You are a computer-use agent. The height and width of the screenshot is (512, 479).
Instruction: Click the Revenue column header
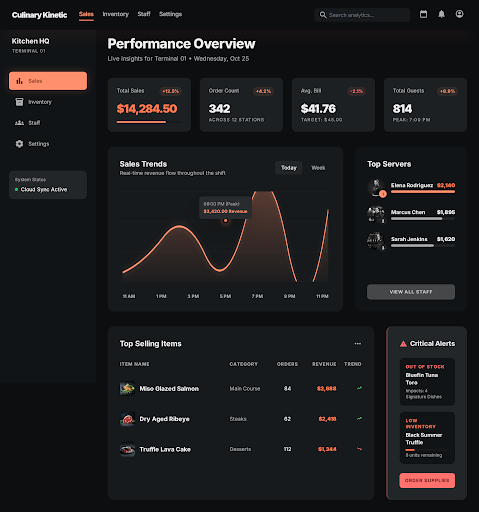coord(324,364)
